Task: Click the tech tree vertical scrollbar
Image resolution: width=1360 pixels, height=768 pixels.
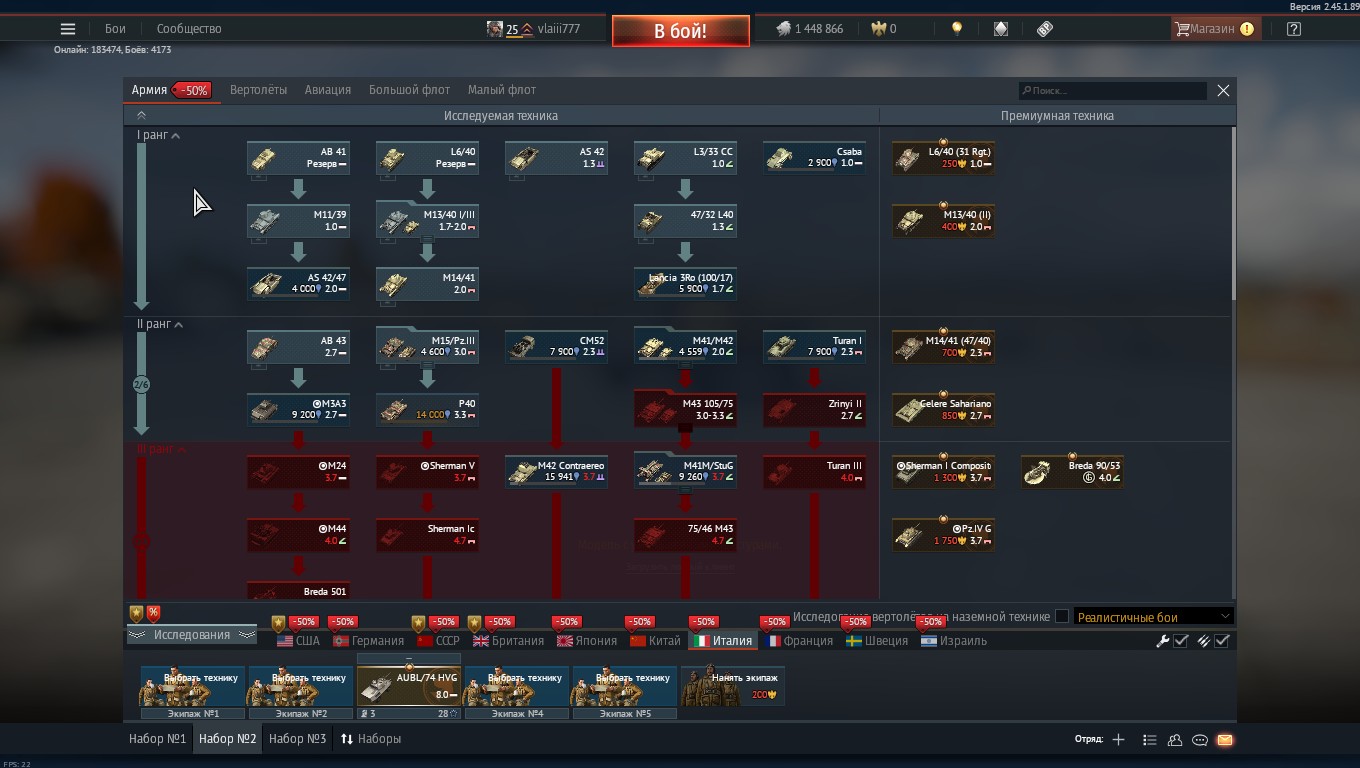Action: (x=1234, y=213)
